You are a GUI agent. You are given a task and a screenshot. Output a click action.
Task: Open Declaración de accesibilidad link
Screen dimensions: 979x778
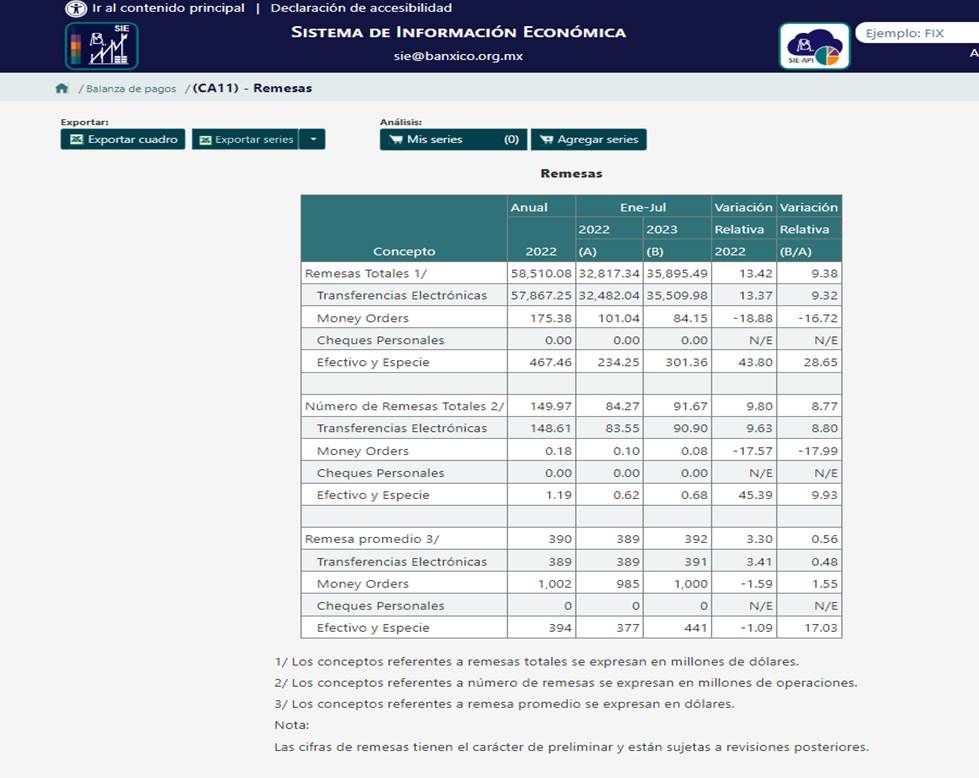pyautogui.click(x=361, y=8)
